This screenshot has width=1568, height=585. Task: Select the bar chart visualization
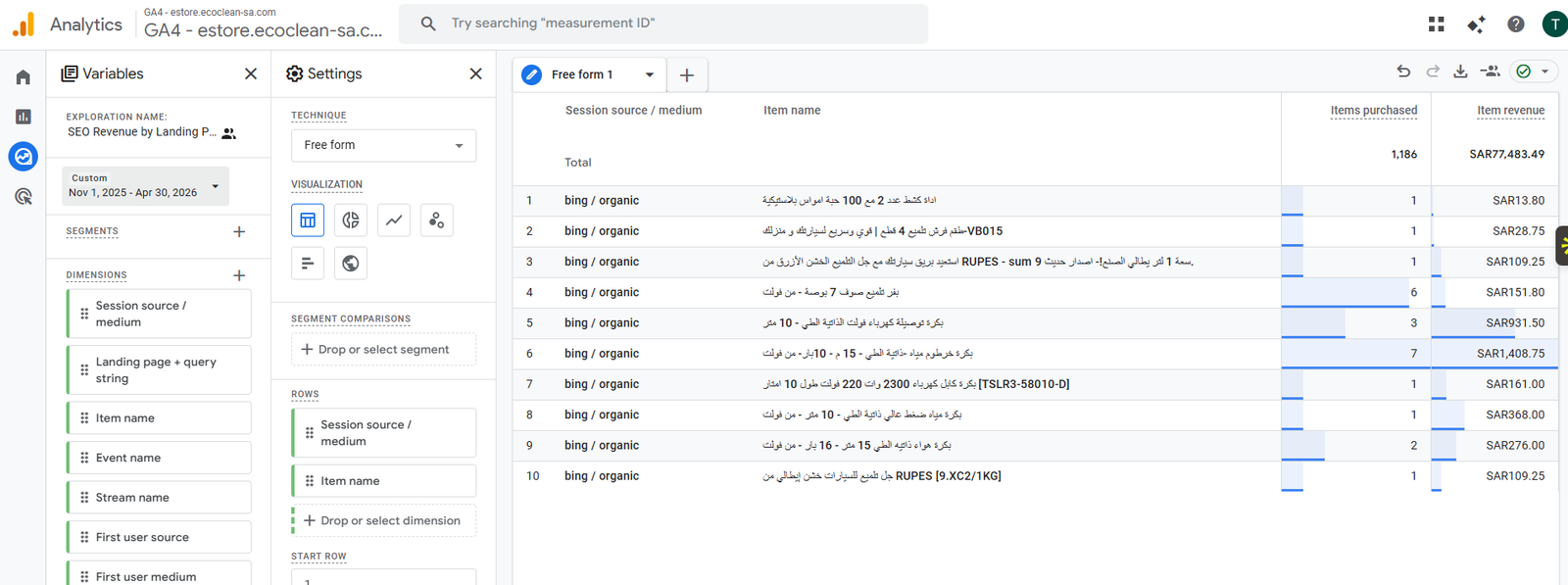(308, 263)
